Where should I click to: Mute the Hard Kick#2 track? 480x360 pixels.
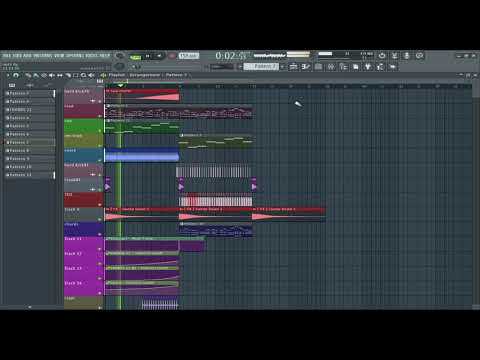point(100,175)
